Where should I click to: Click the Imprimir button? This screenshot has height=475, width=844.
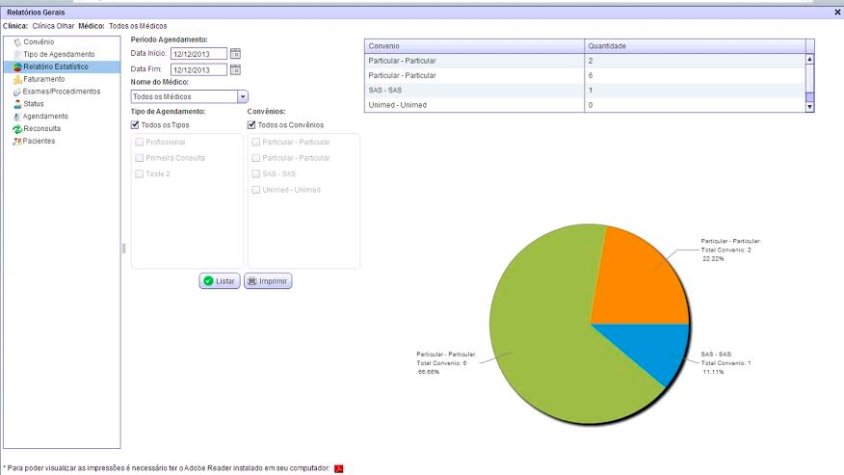pyautogui.click(x=267, y=282)
